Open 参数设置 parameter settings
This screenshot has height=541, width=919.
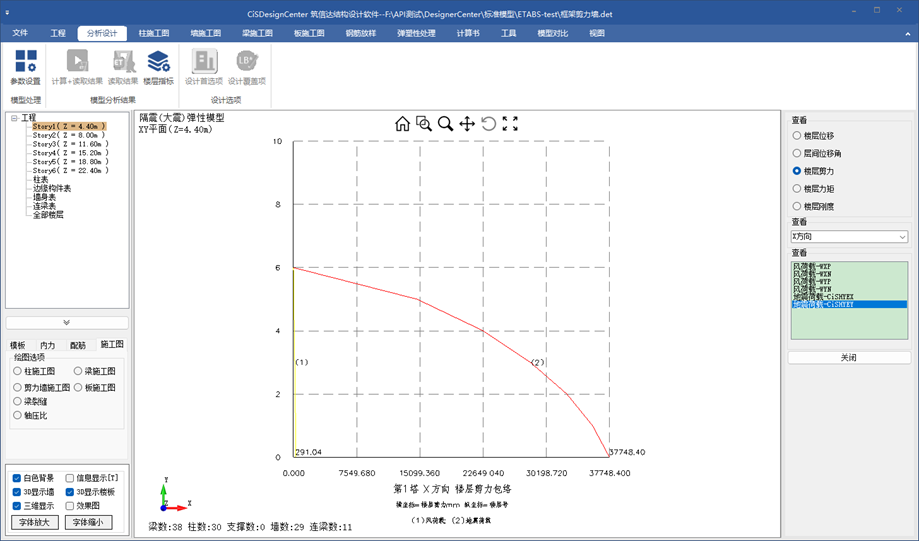(x=26, y=67)
